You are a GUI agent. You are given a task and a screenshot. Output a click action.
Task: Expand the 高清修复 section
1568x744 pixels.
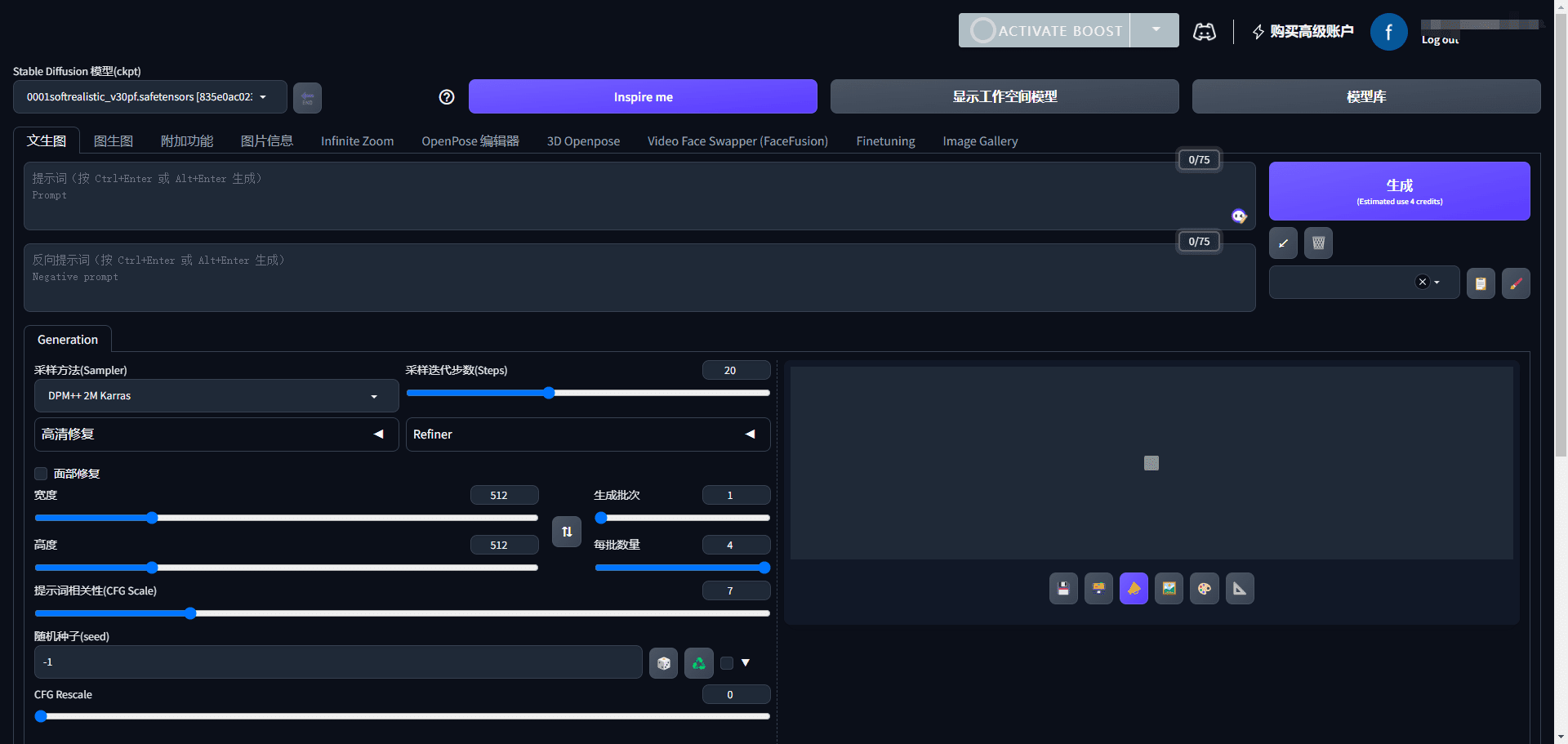[216, 434]
